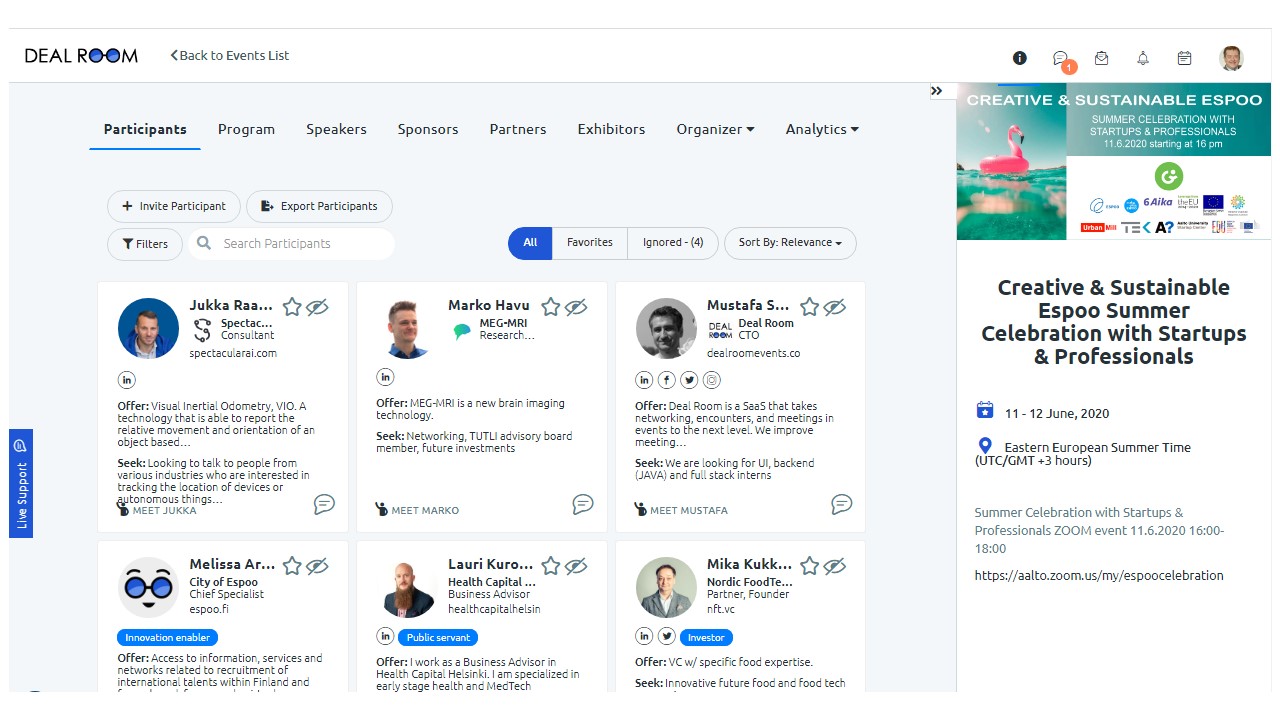Favorite Lauri Kuro... with the star
The width and height of the screenshot is (1280, 720).
coord(551,566)
